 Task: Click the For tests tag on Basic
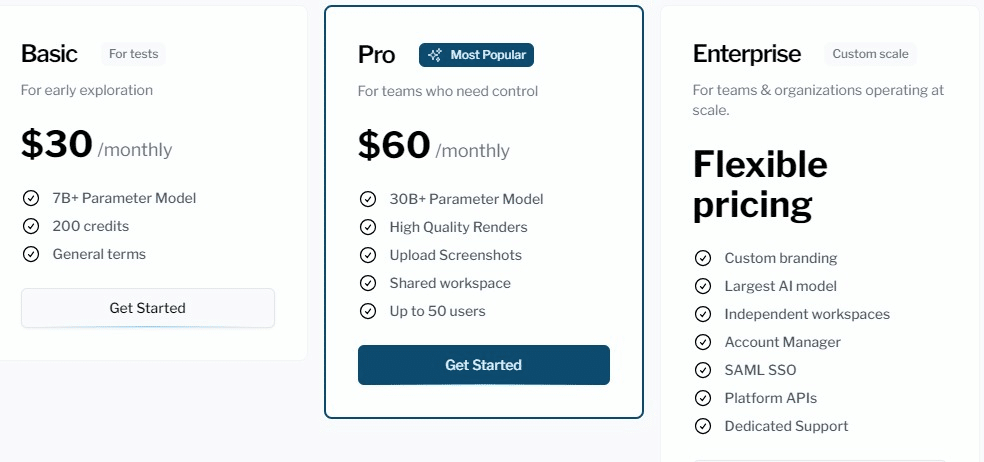pos(133,54)
